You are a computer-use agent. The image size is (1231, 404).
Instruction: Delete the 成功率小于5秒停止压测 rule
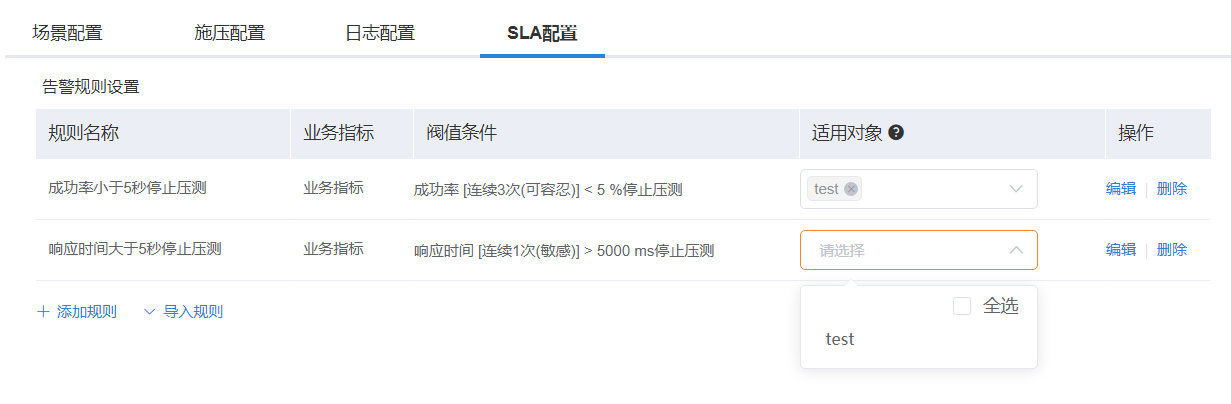pos(1172,189)
